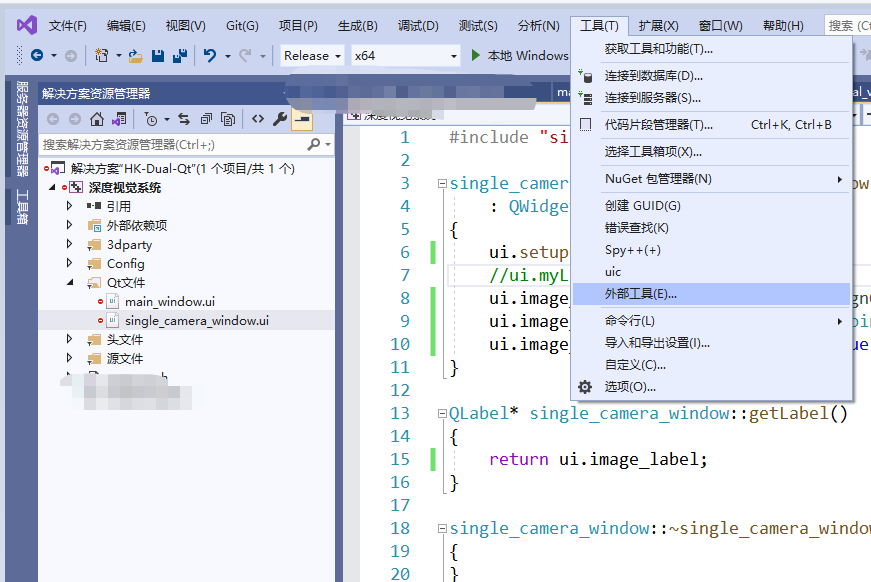
Task: Toggle Show All Files in Solution Explorer
Action: 227,118
